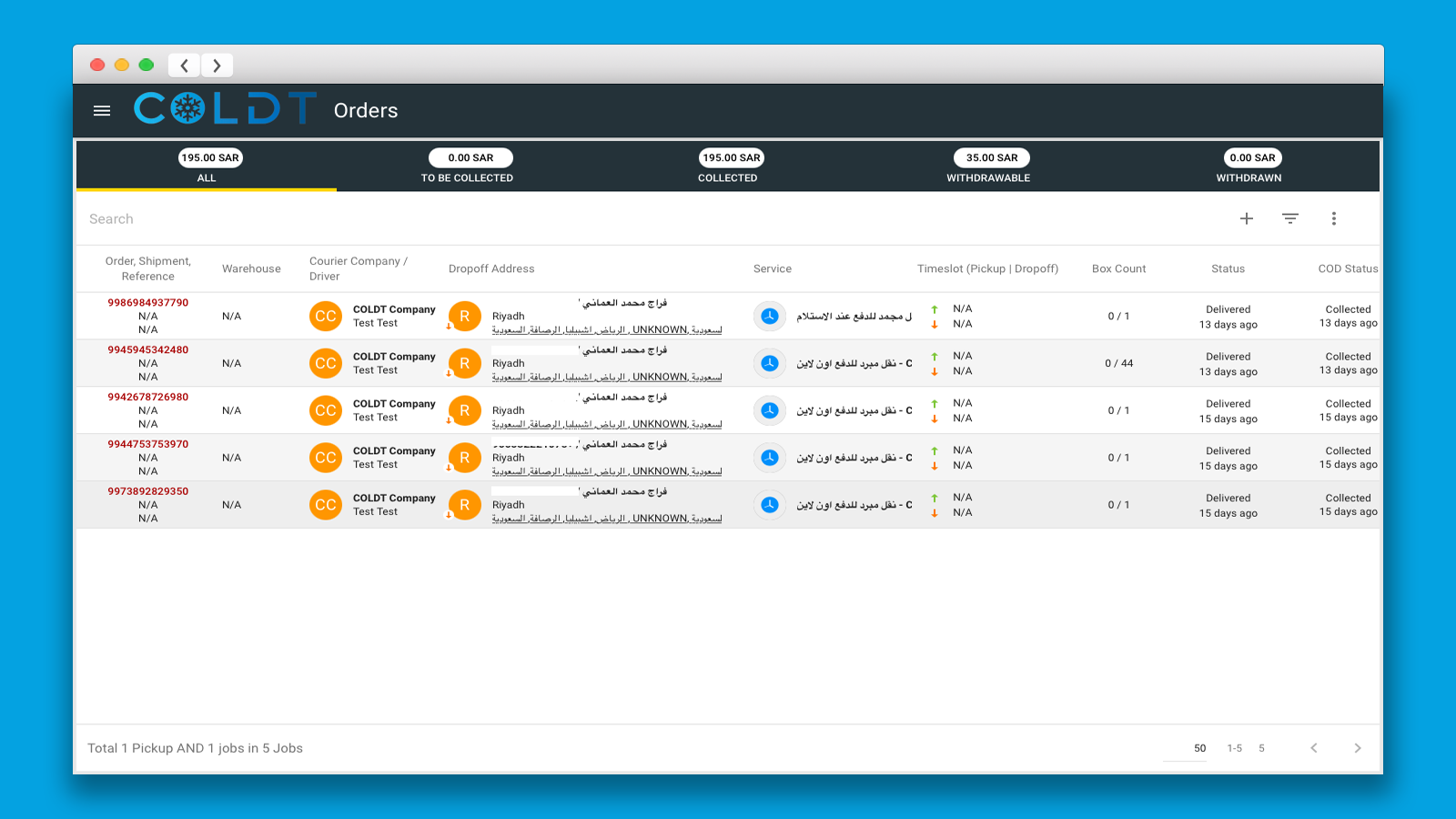
Task: Go to next page of results
Action: pyautogui.click(x=1358, y=748)
